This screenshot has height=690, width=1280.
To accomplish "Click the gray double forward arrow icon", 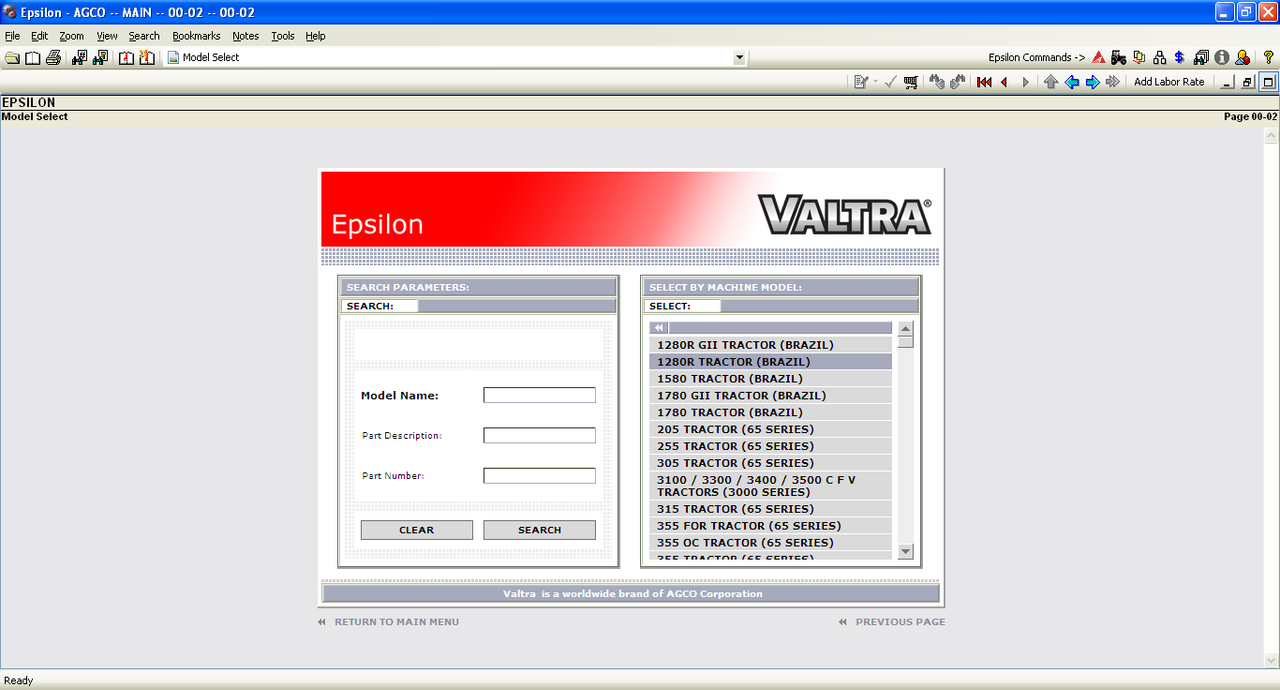I will click(1112, 82).
